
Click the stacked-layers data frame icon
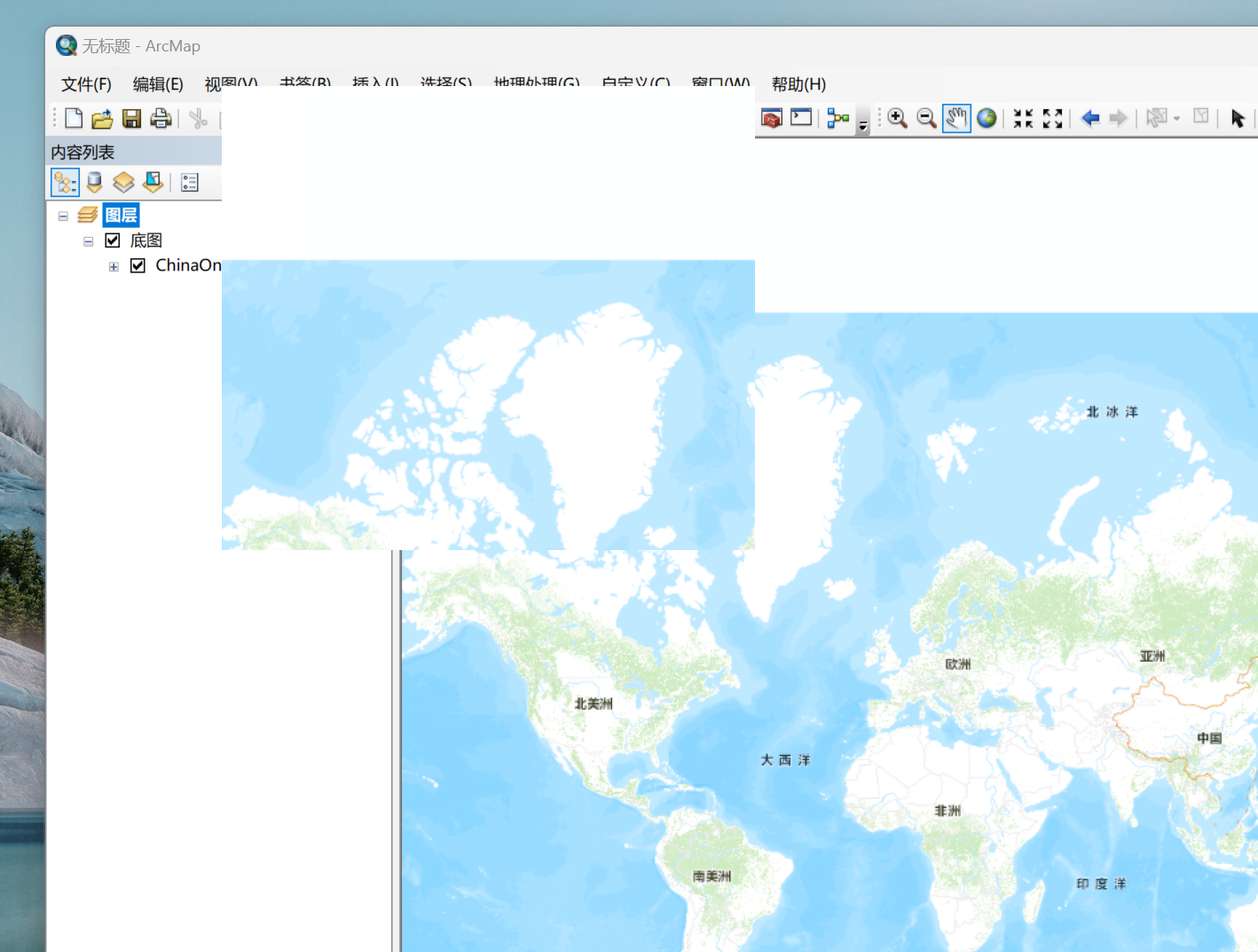87,215
